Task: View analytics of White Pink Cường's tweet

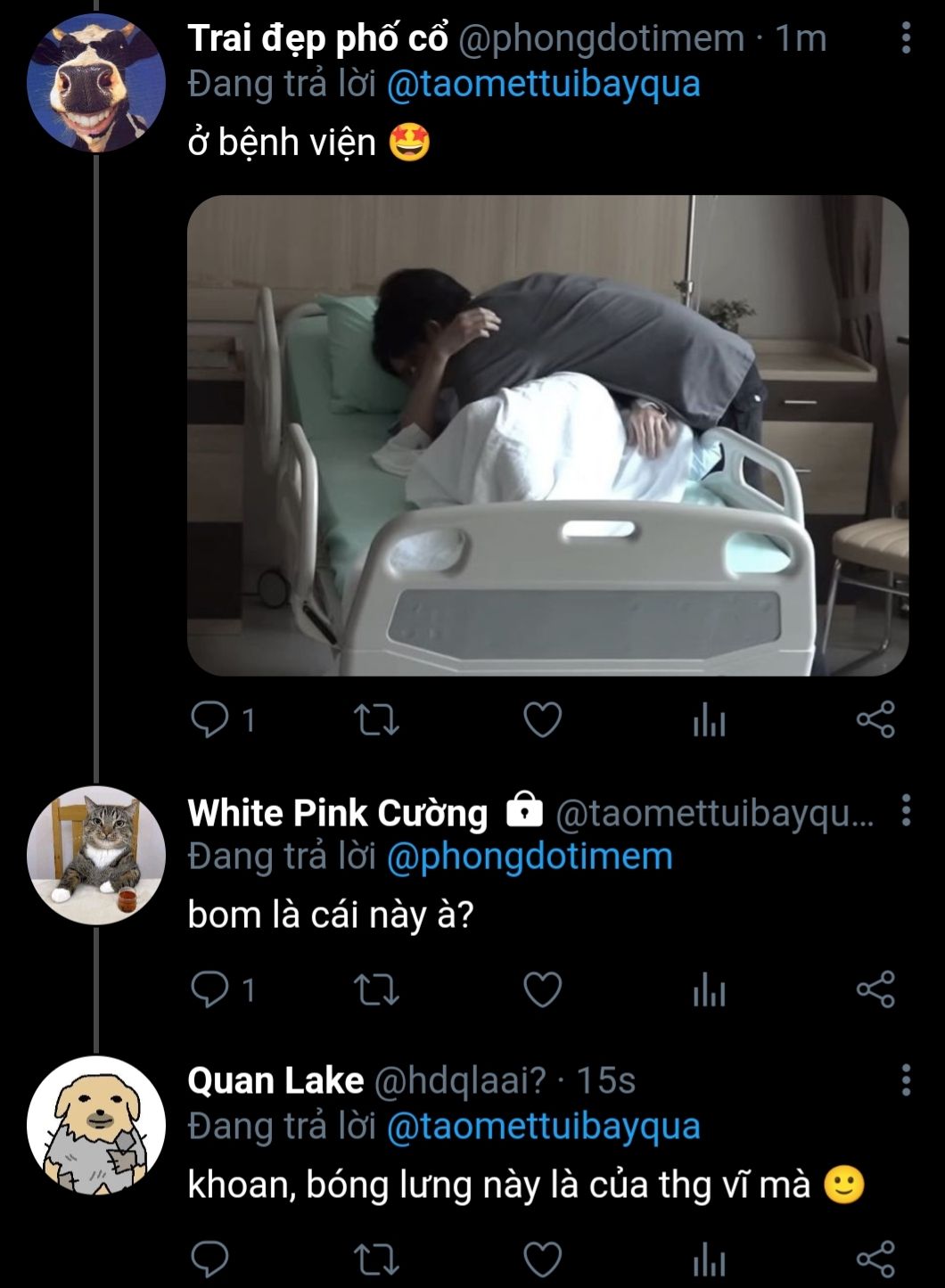Action: [x=709, y=989]
